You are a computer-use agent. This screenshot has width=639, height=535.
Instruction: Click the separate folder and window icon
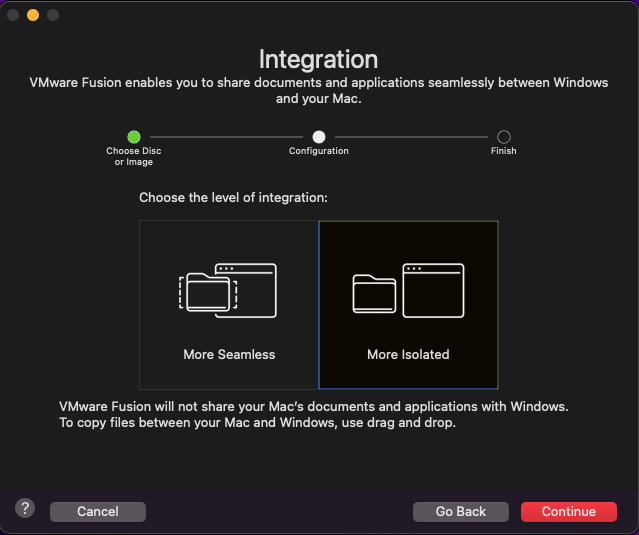click(408, 291)
